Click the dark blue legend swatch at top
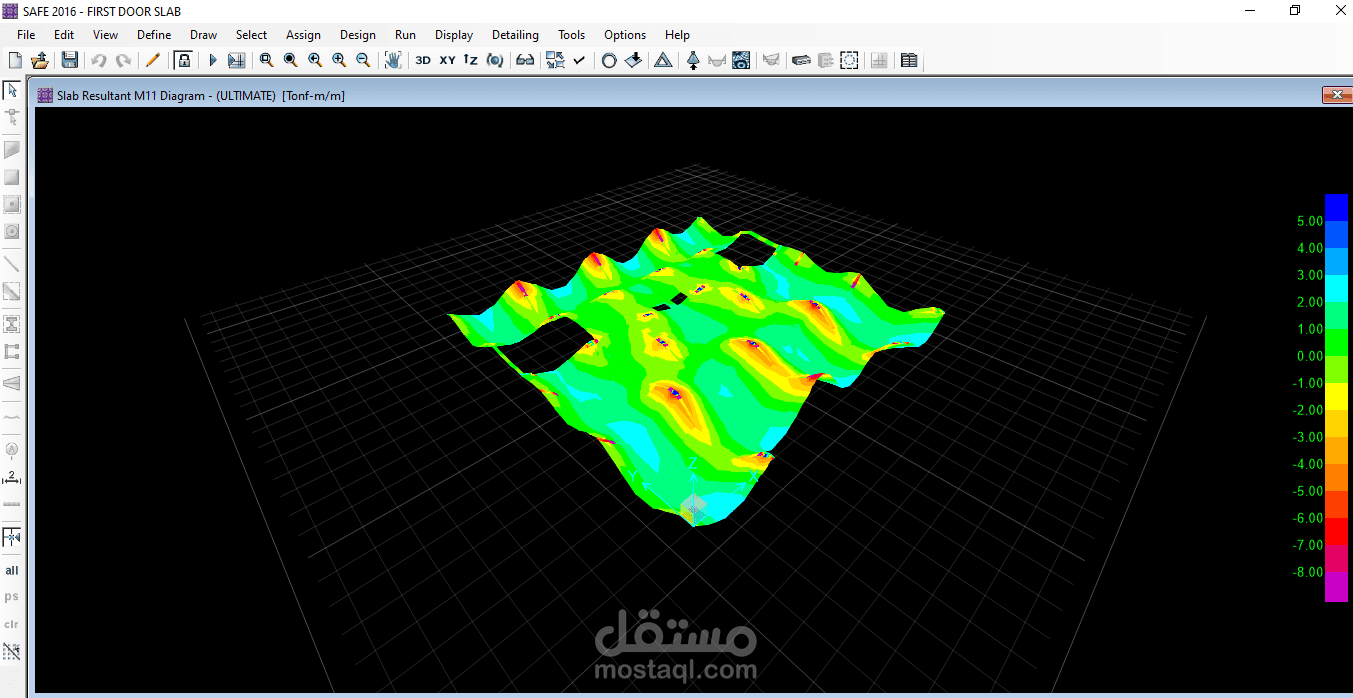This screenshot has height=698, width=1353. tap(1336, 207)
